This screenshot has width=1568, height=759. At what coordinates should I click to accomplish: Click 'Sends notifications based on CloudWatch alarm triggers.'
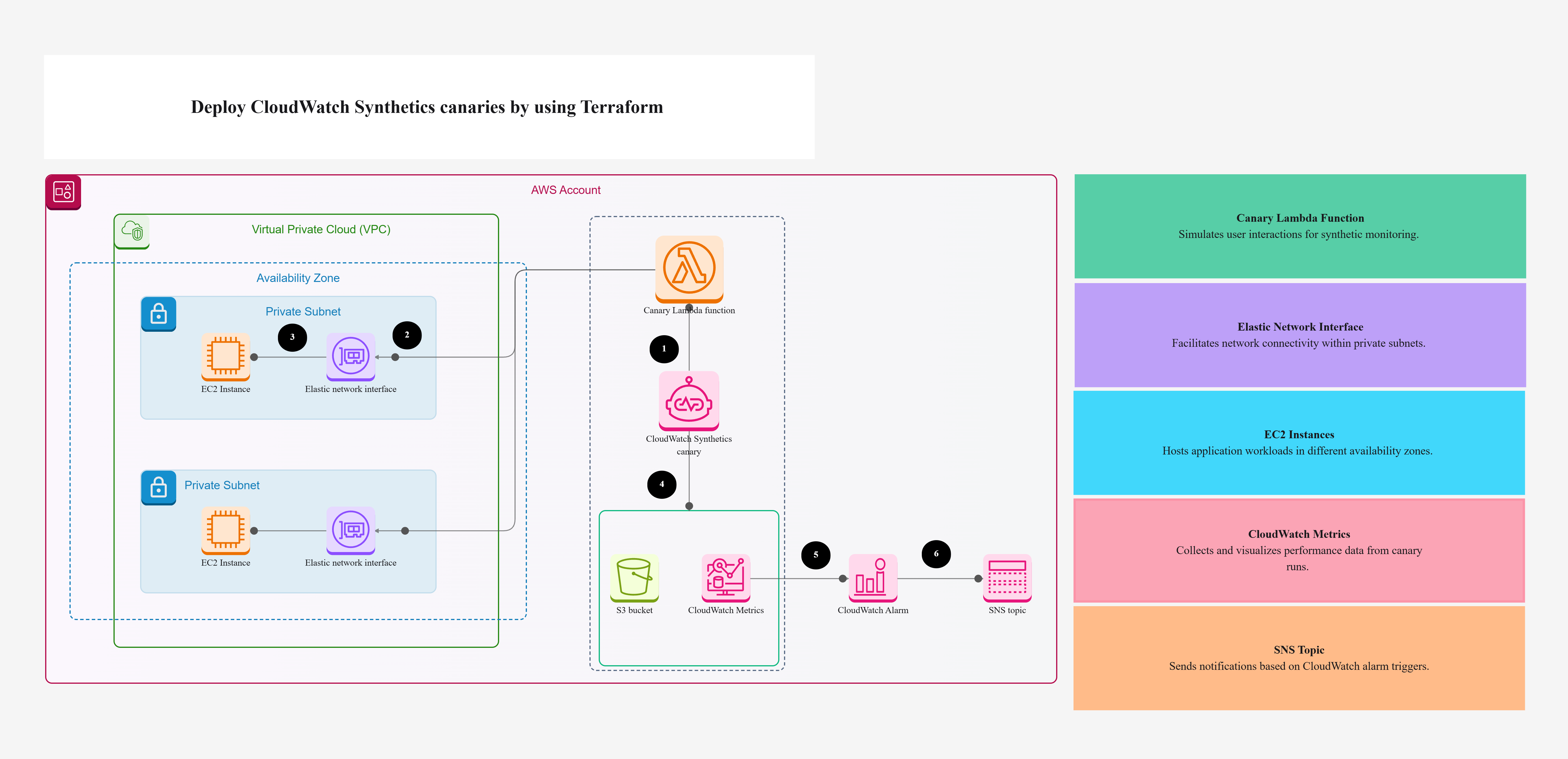coord(1299,666)
